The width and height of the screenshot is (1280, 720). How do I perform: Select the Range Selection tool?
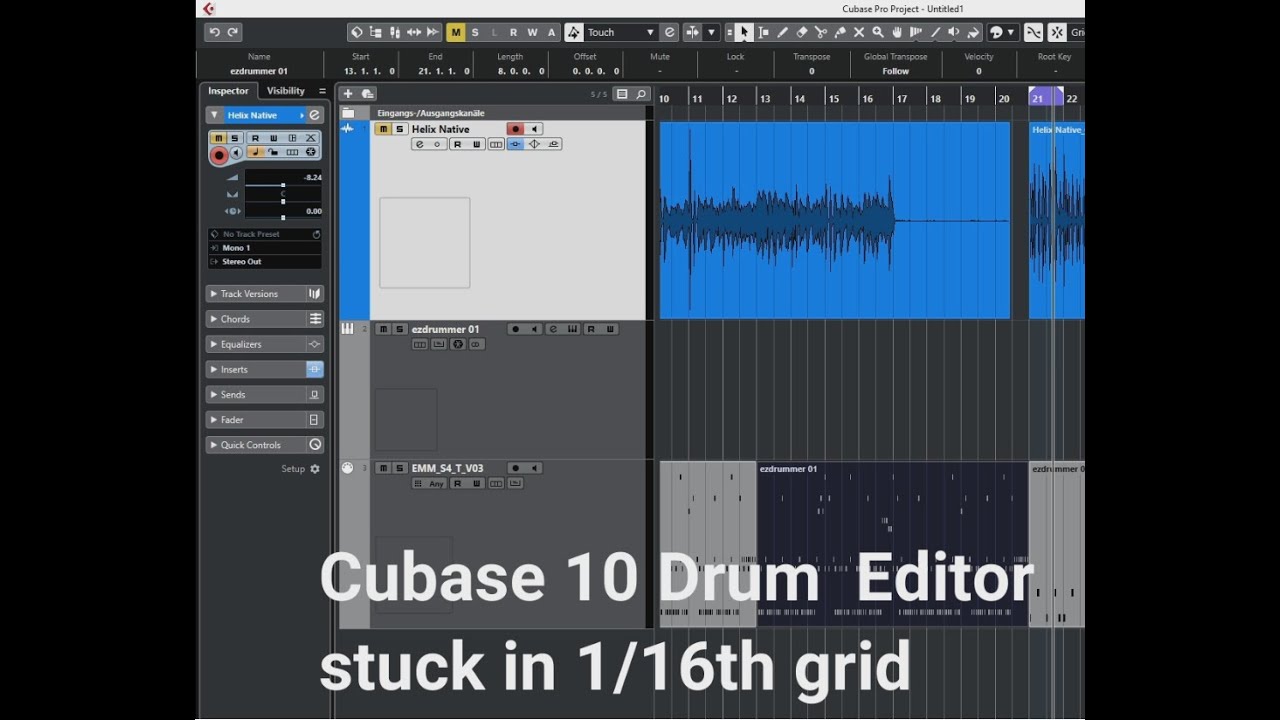763,32
